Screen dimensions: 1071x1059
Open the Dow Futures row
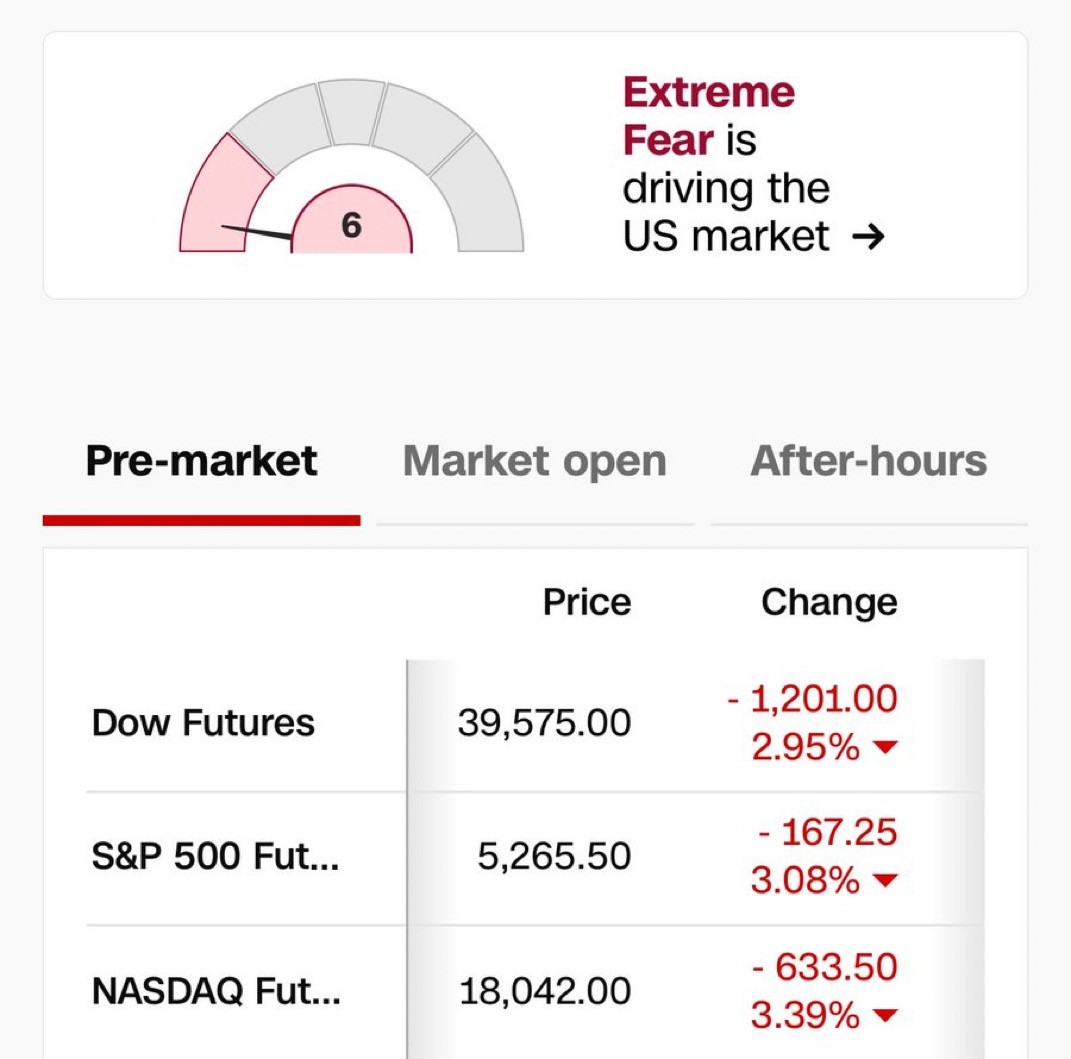(x=536, y=723)
